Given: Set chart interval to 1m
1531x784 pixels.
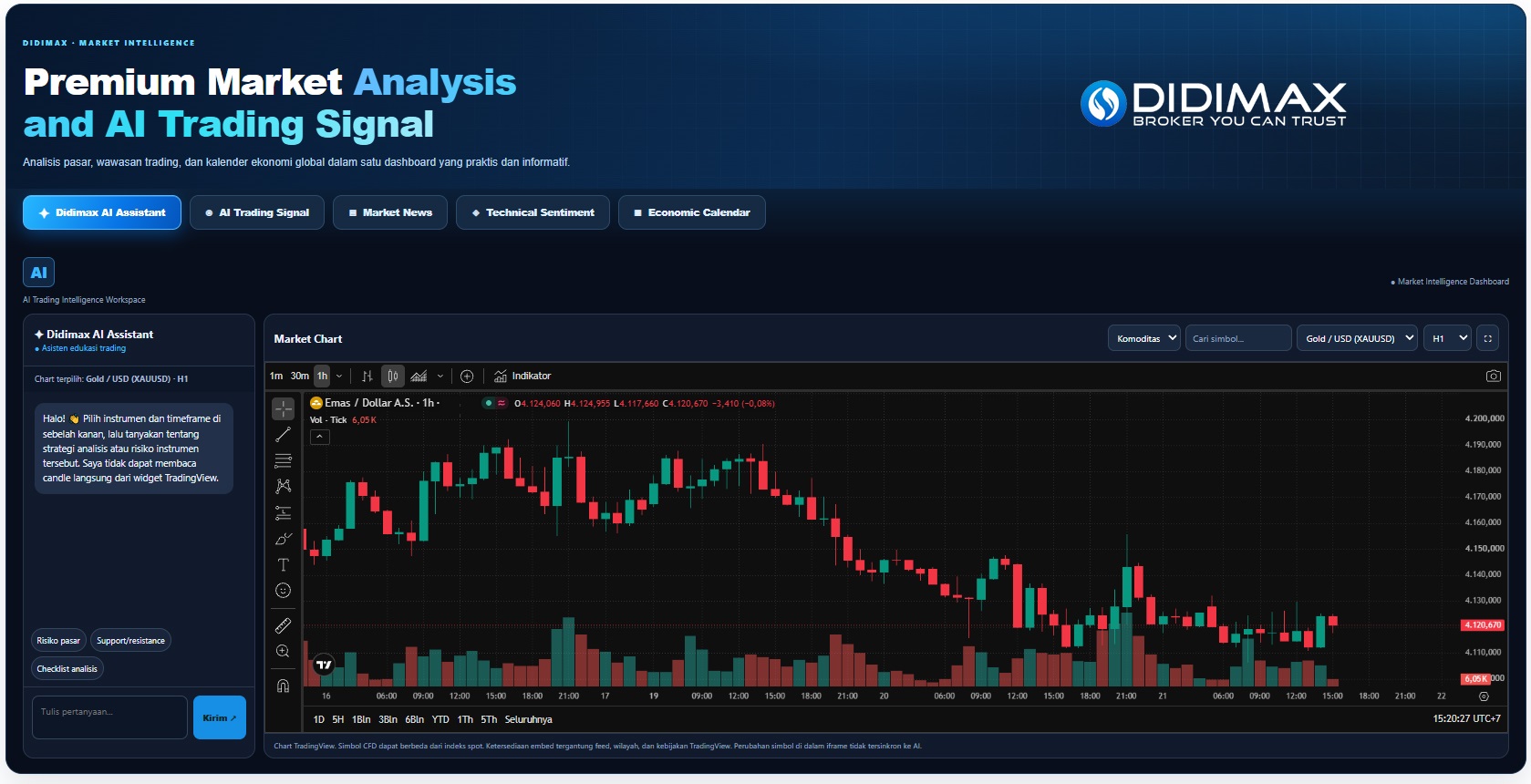Looking at the screenshot, I should (x=276, y=376).
